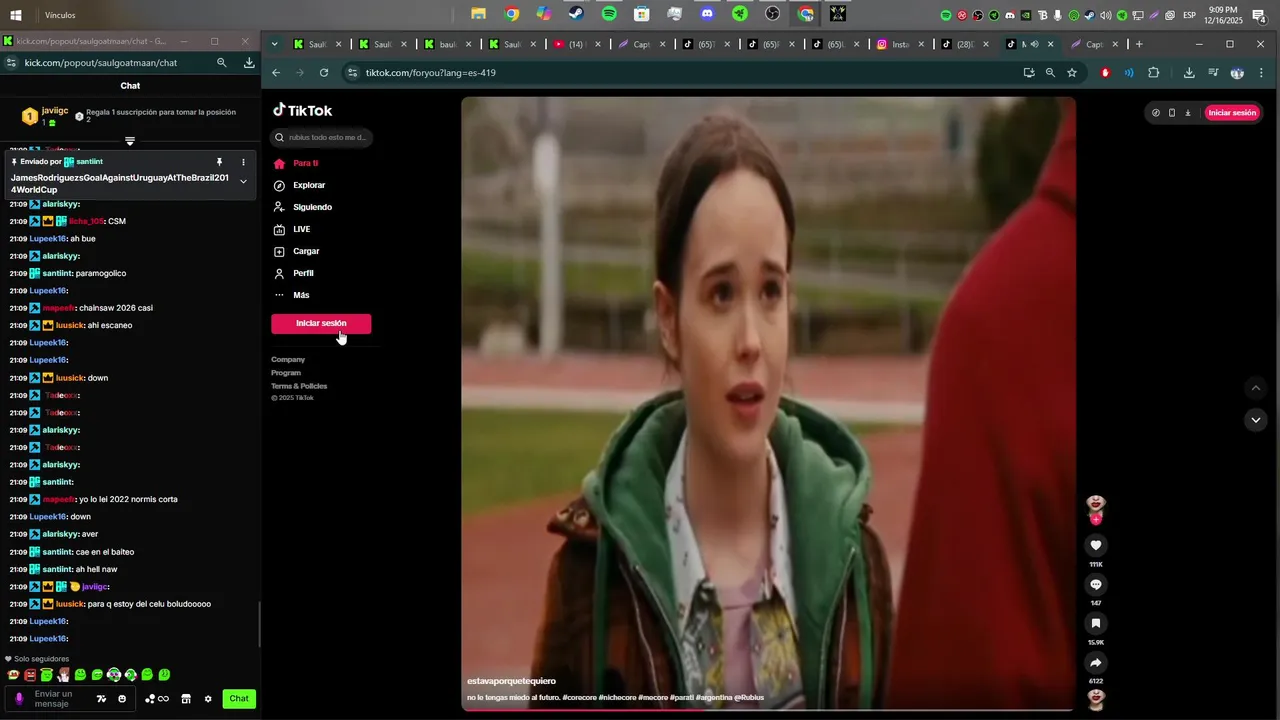This screenshot has height=720, width=1280.
Task: Open the Kick chat shop icon
Action: click(x=186, y=699)
